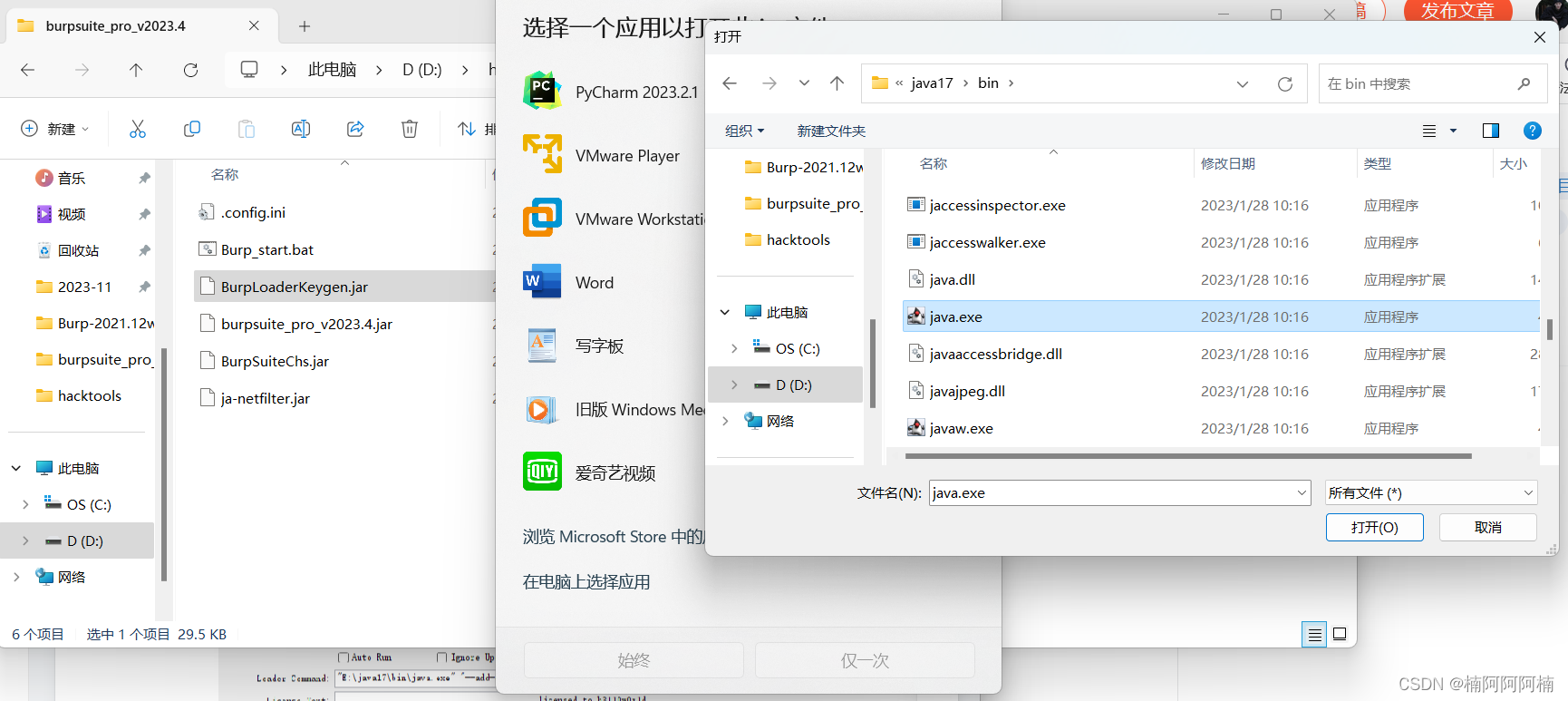
Task: Click the 始终 button
Action: [634, 660]
